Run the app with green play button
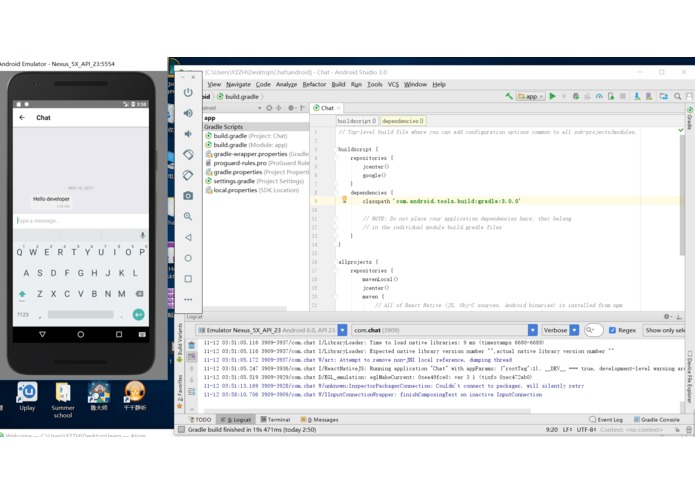The height and width of the screenshot is (494, 695). [x=552, y=96]
